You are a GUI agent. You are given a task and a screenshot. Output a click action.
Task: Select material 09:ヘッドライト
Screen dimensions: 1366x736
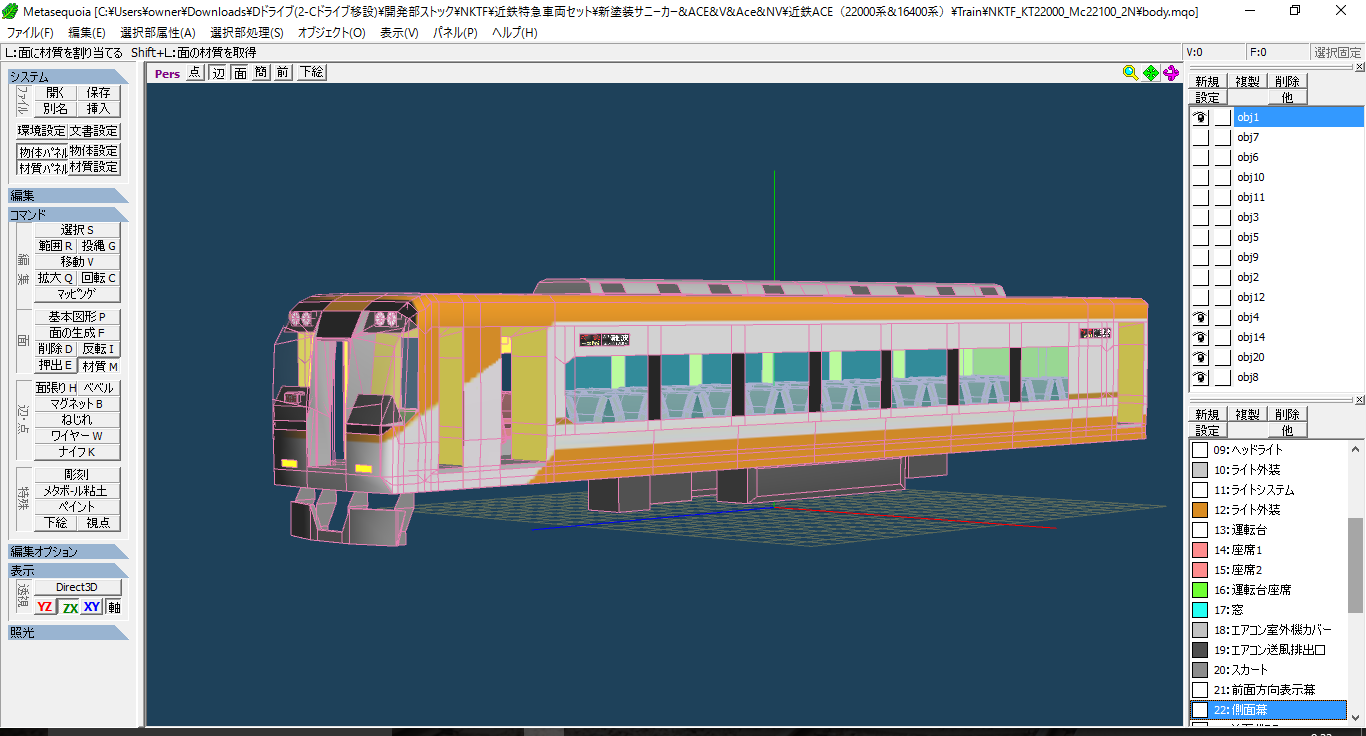tap(1269, 450)
